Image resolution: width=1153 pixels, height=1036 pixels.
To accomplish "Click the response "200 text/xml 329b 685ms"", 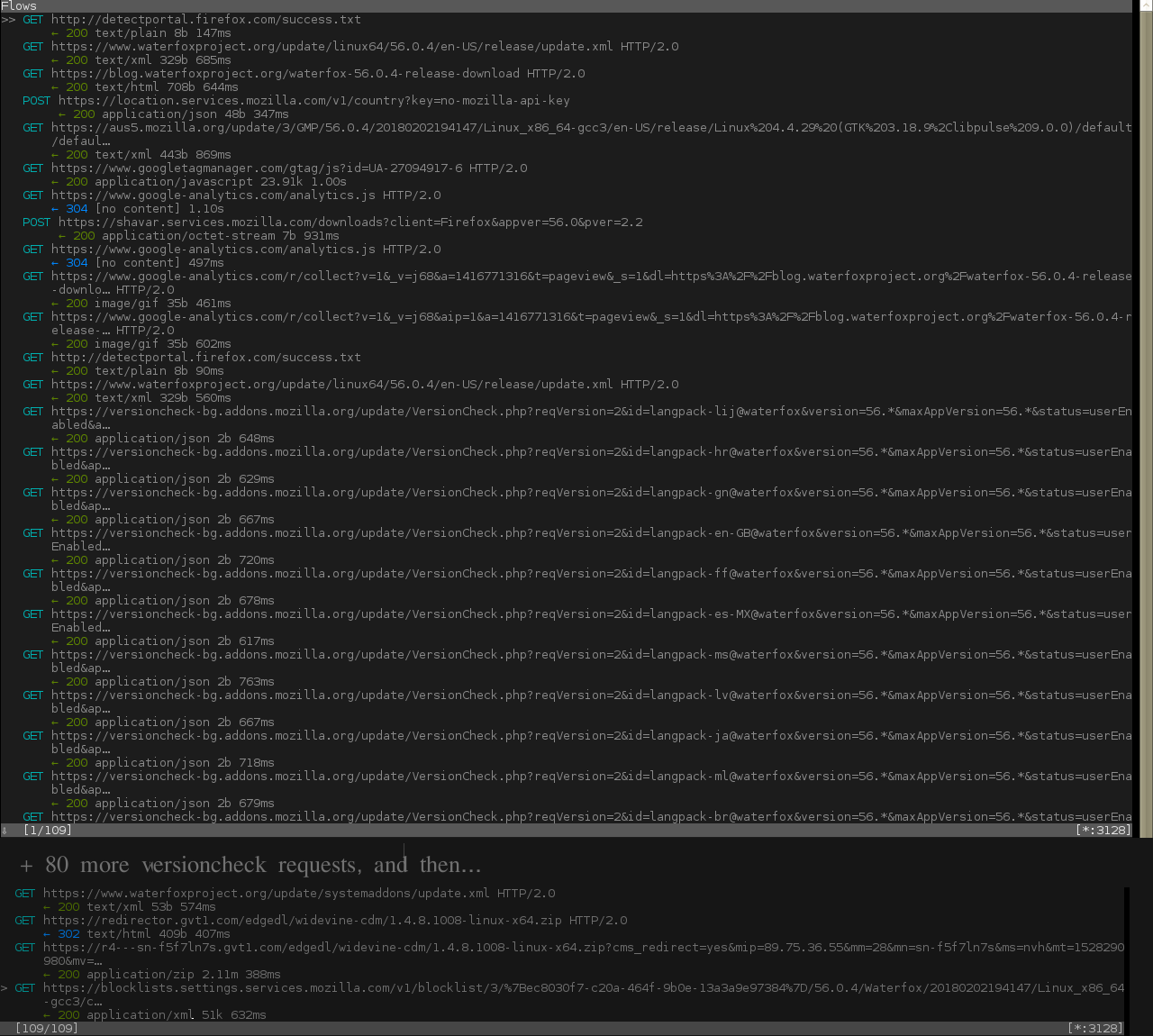I will 141,59.
